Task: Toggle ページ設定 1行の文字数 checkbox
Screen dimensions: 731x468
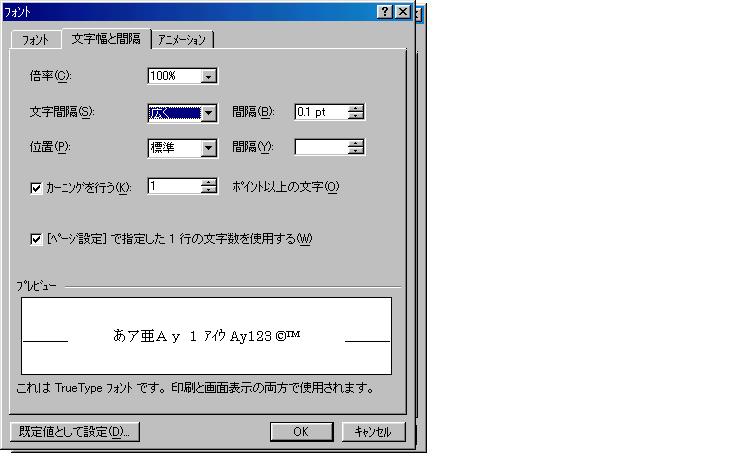Action: click(x=36, y=239)
